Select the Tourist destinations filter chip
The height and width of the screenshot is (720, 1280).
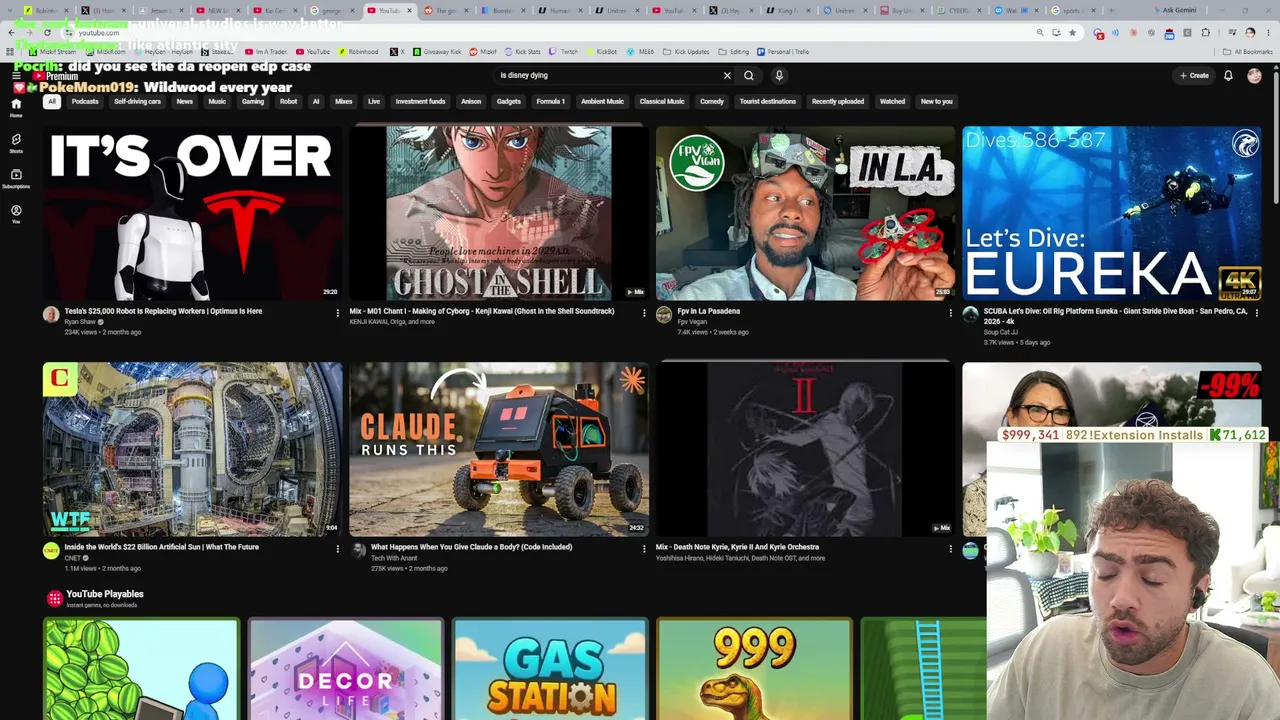tap(768, 101)
